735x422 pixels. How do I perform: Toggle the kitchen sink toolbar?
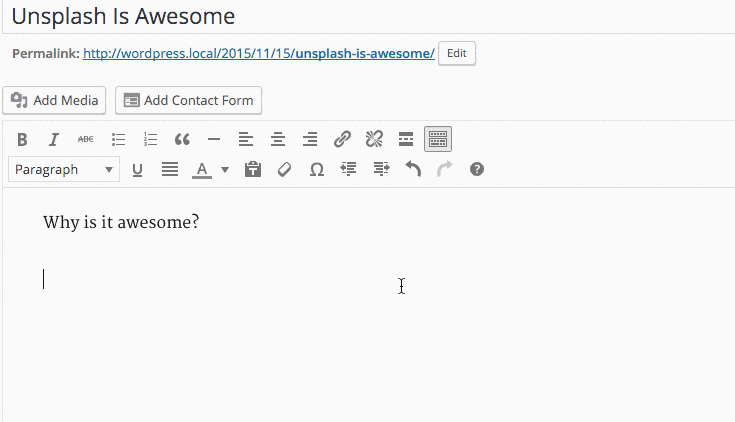(x=438, y=139)
